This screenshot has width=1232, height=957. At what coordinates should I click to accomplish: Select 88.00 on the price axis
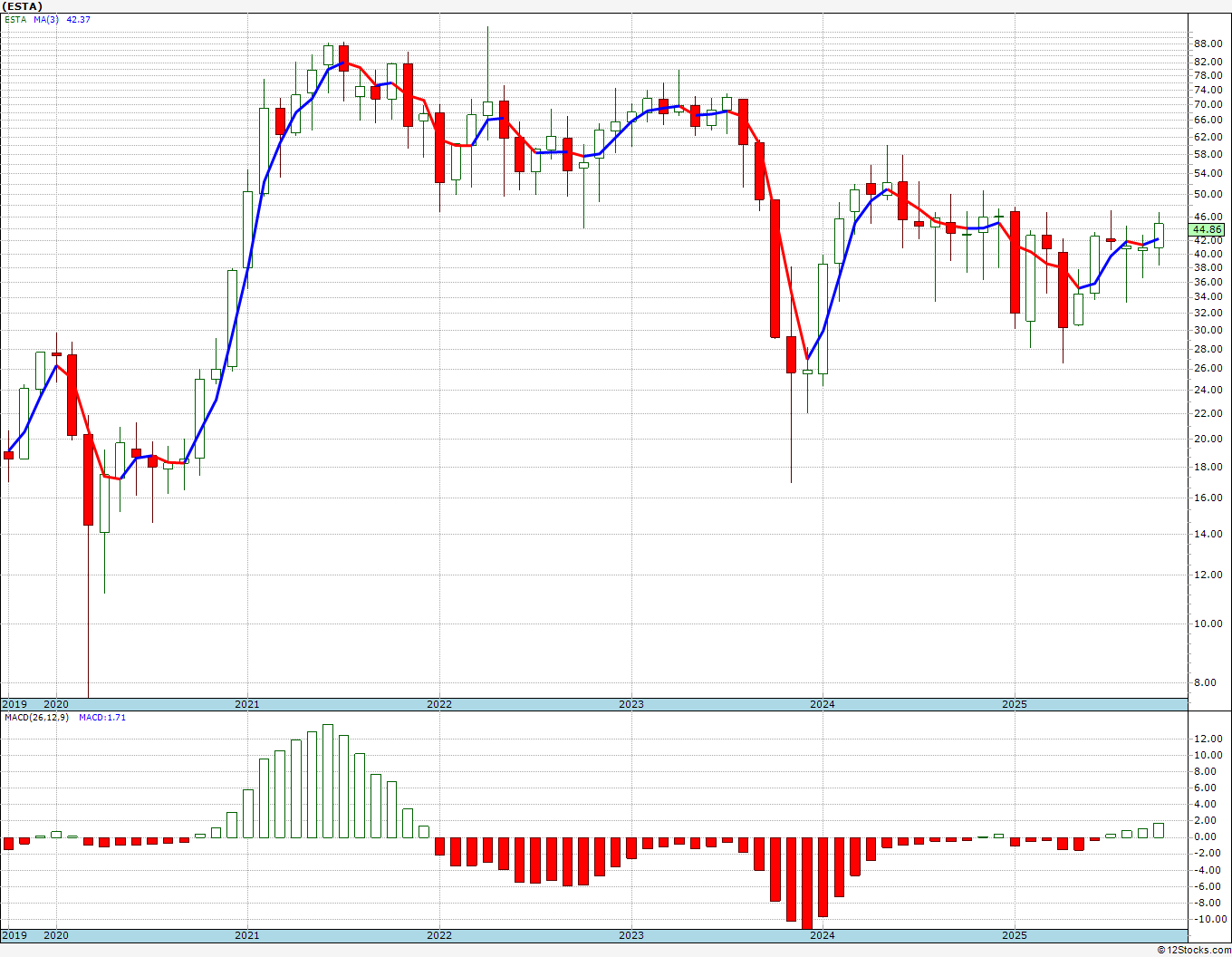tap(1208, 43)
